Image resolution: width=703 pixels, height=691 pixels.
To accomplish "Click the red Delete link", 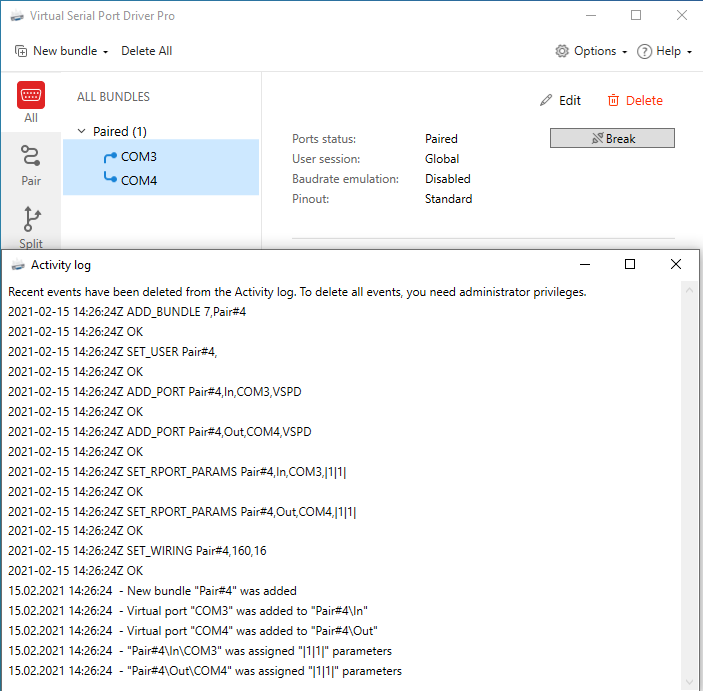I will pos(644,100).
